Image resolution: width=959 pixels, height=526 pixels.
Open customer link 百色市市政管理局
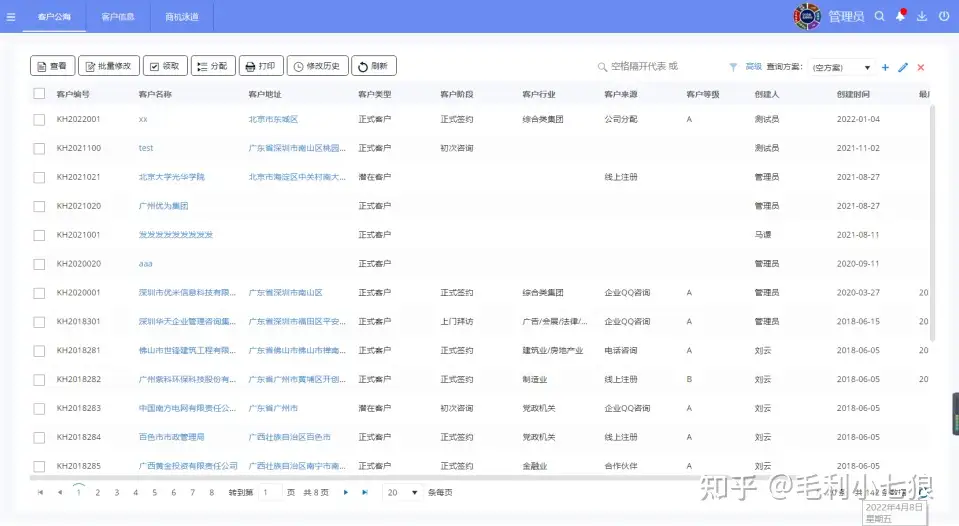(x=171, y=437)
